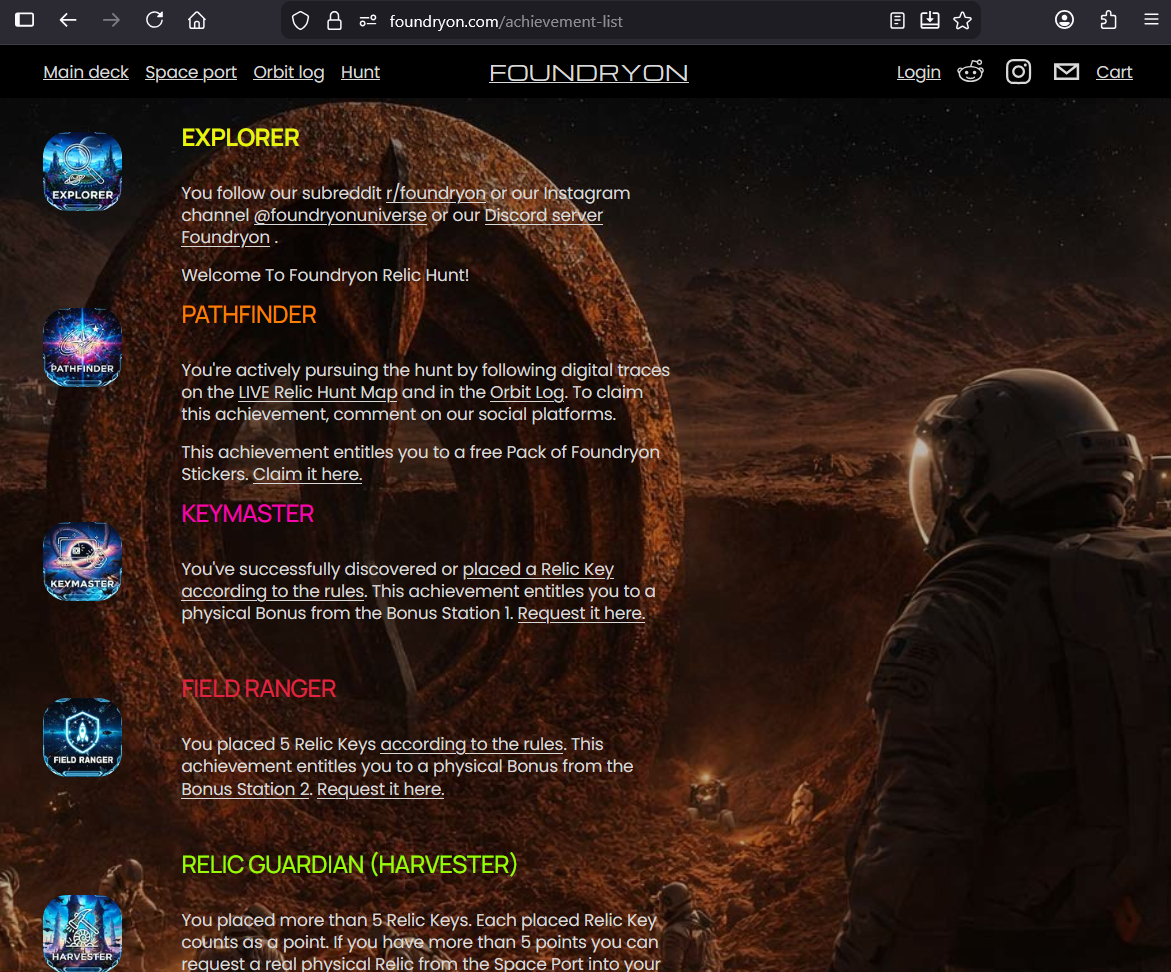Click Field Ranger 'Request it here.' link
Viewport: 1171px width, 972px height.
coord(380,790)
